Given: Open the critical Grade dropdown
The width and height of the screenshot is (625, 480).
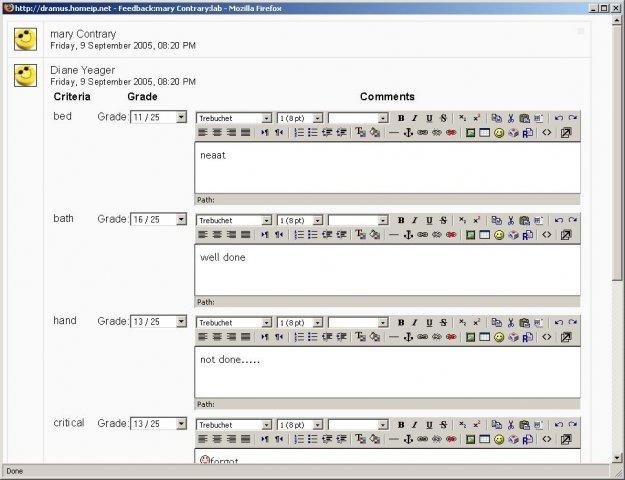Looking at the screenshot, I should (159, 424).
